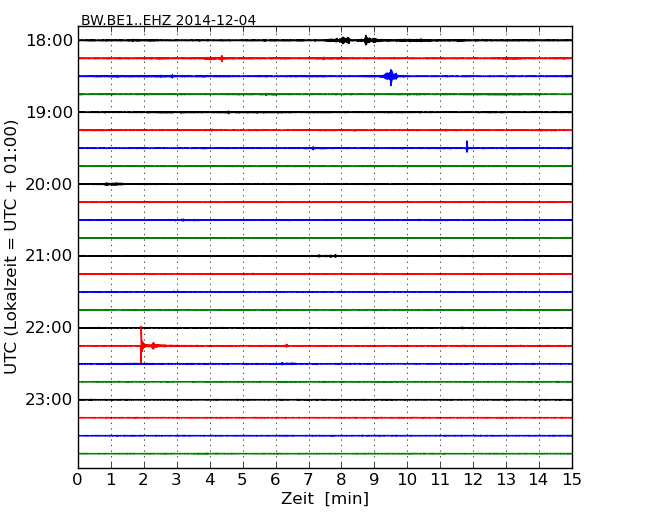Pick the small red spike near minute 4 at 18:15
This screenshot has height=520, width=650.
pos(222,58)
